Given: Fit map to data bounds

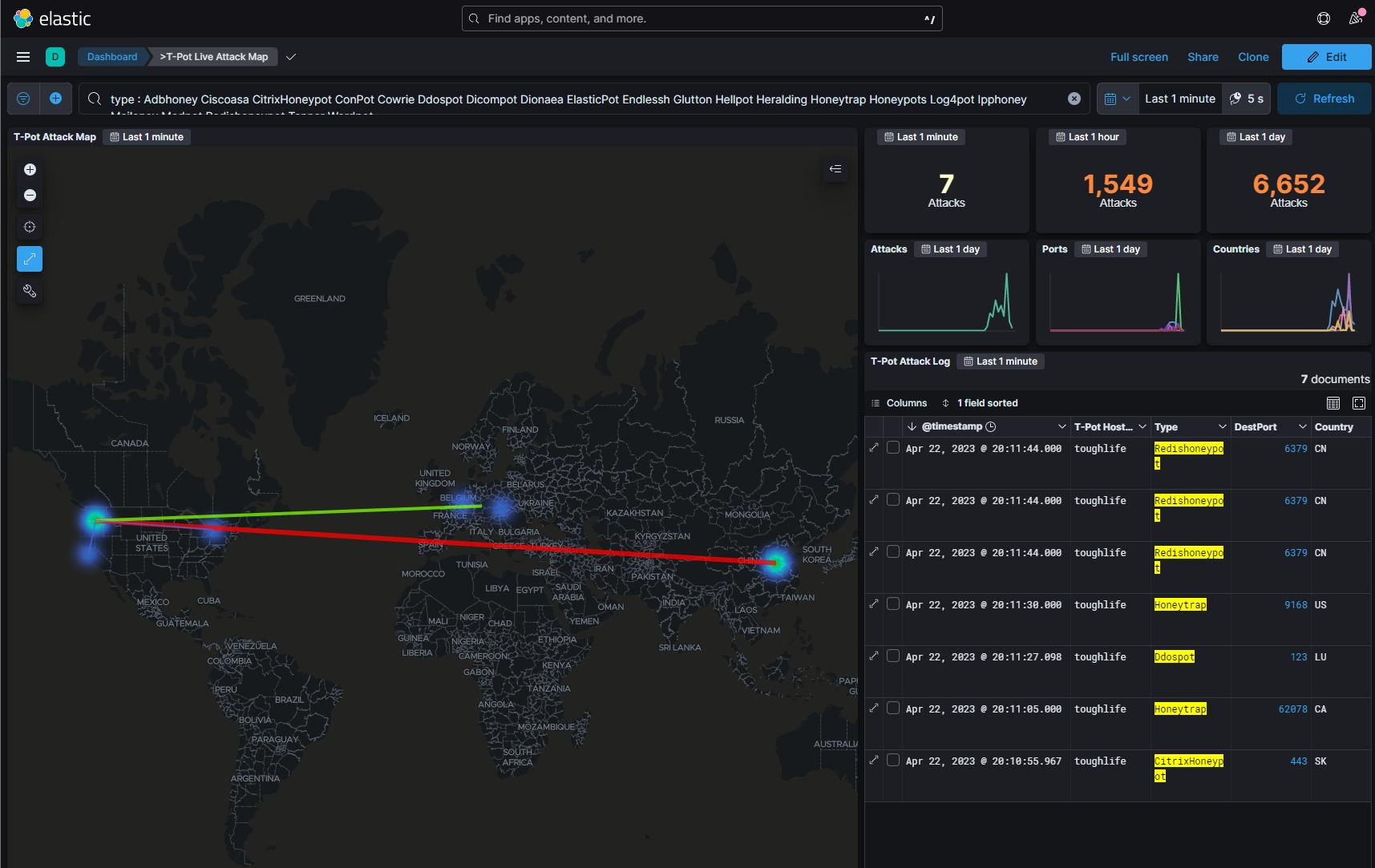Looking at the screenshot, I should (30, 227).
